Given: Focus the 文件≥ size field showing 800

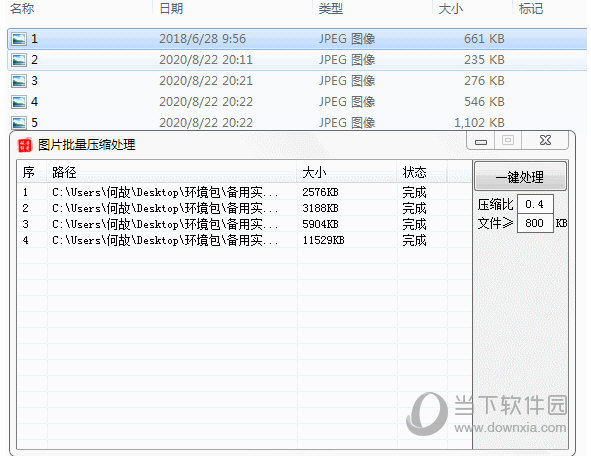Looking at the screenshot, I should coord(535,223).
